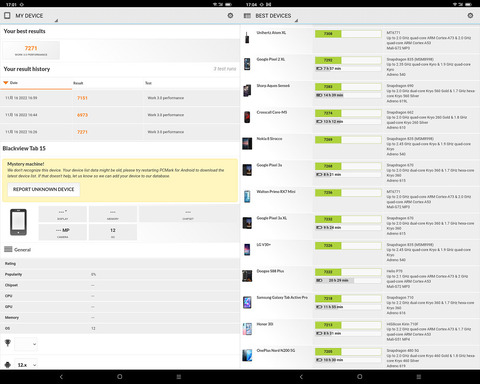Tap the LG V30+ thumbnail
The height and width of the screenshot is (384, 480).
tap(247, 249)
